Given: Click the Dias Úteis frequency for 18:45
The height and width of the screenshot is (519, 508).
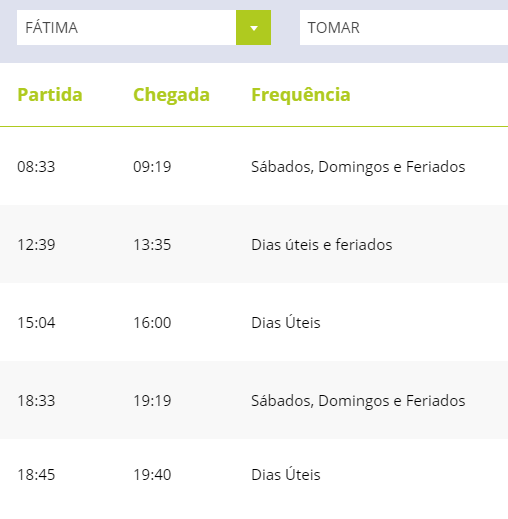Looking at the screenshot, I should 286,474.
